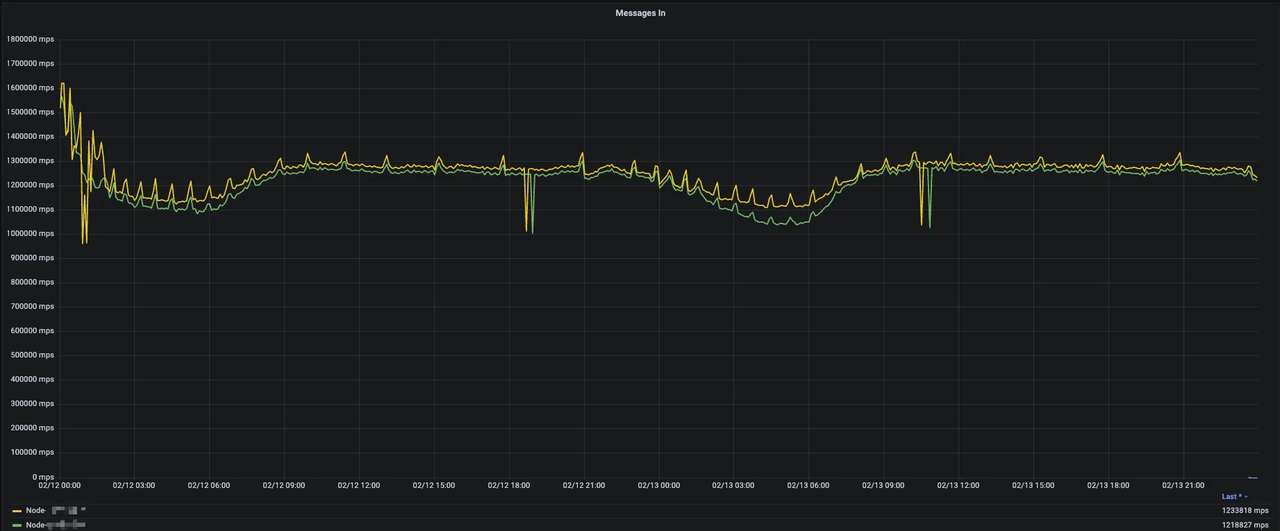Click the 02/13 12:00 time axis label
Image resolution: width=1280 pixels, height=531 pixels.
click(958, 485)
